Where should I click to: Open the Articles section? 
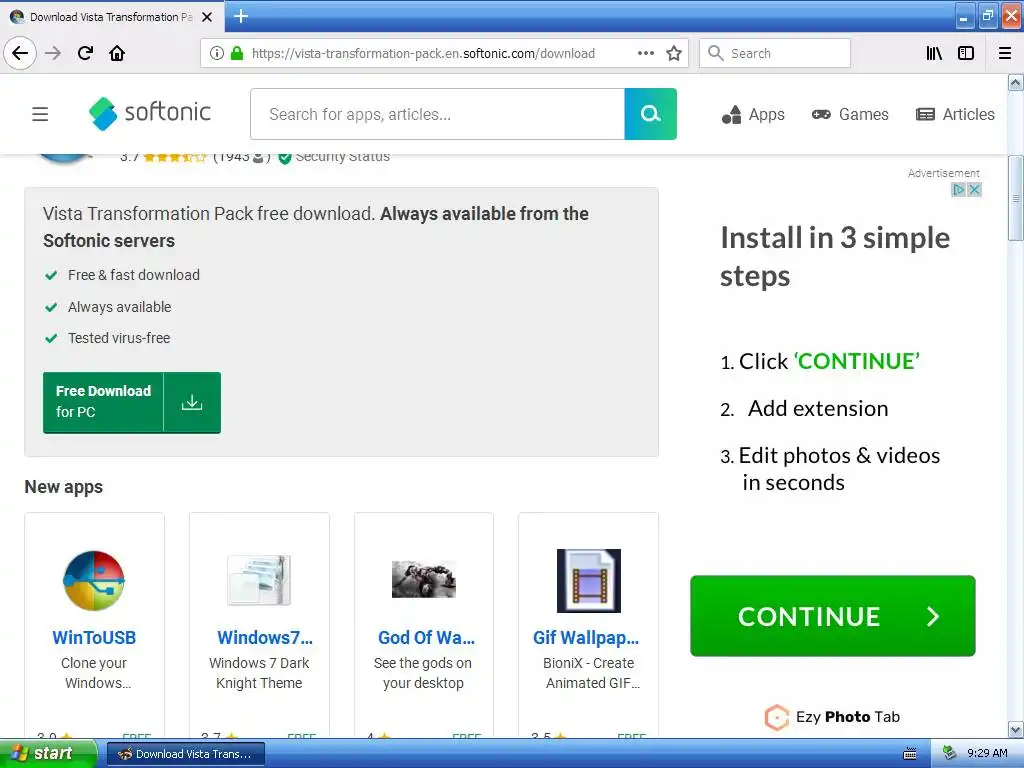coord(955,114)
